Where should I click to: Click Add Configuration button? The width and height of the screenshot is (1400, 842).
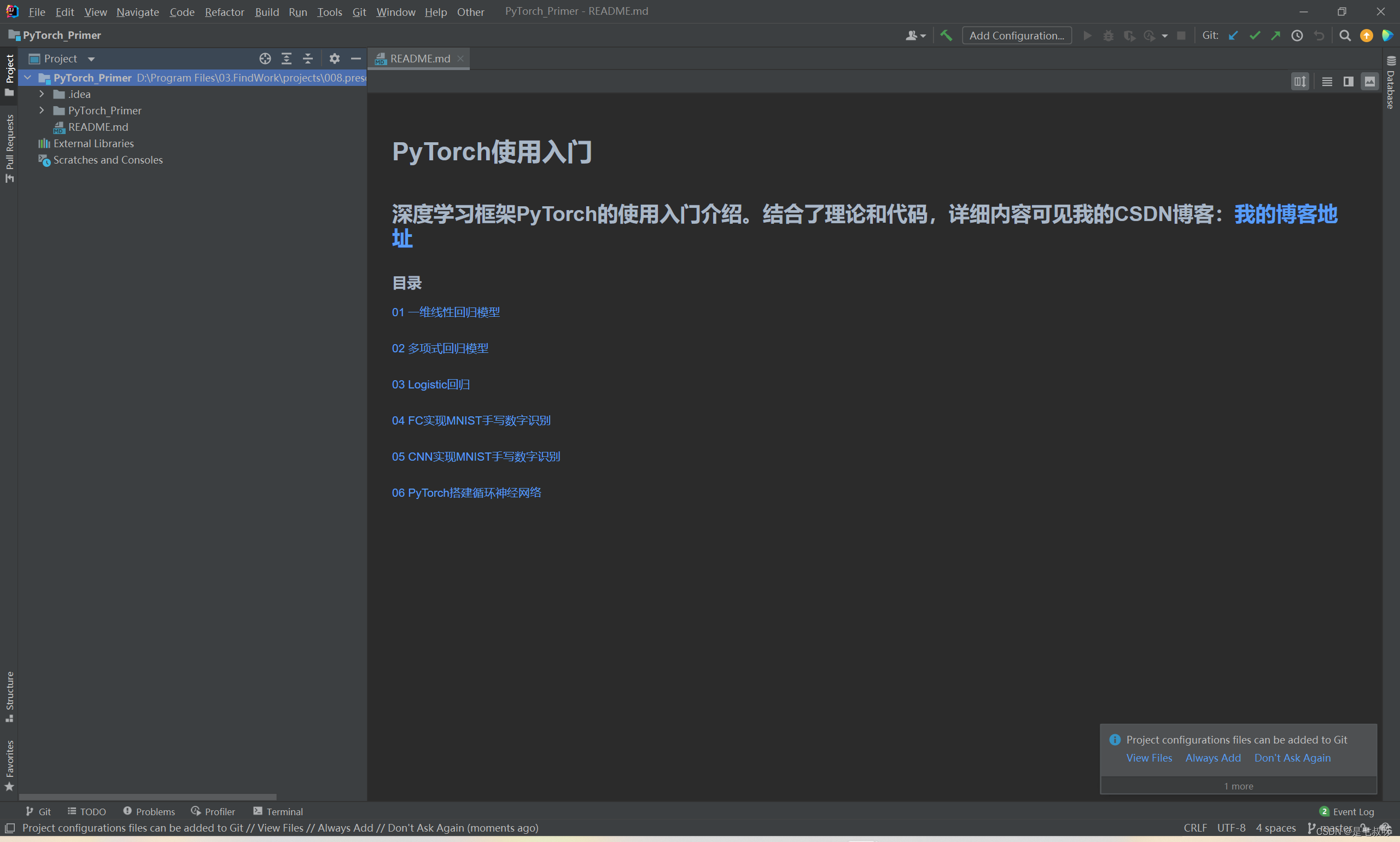1017,35
